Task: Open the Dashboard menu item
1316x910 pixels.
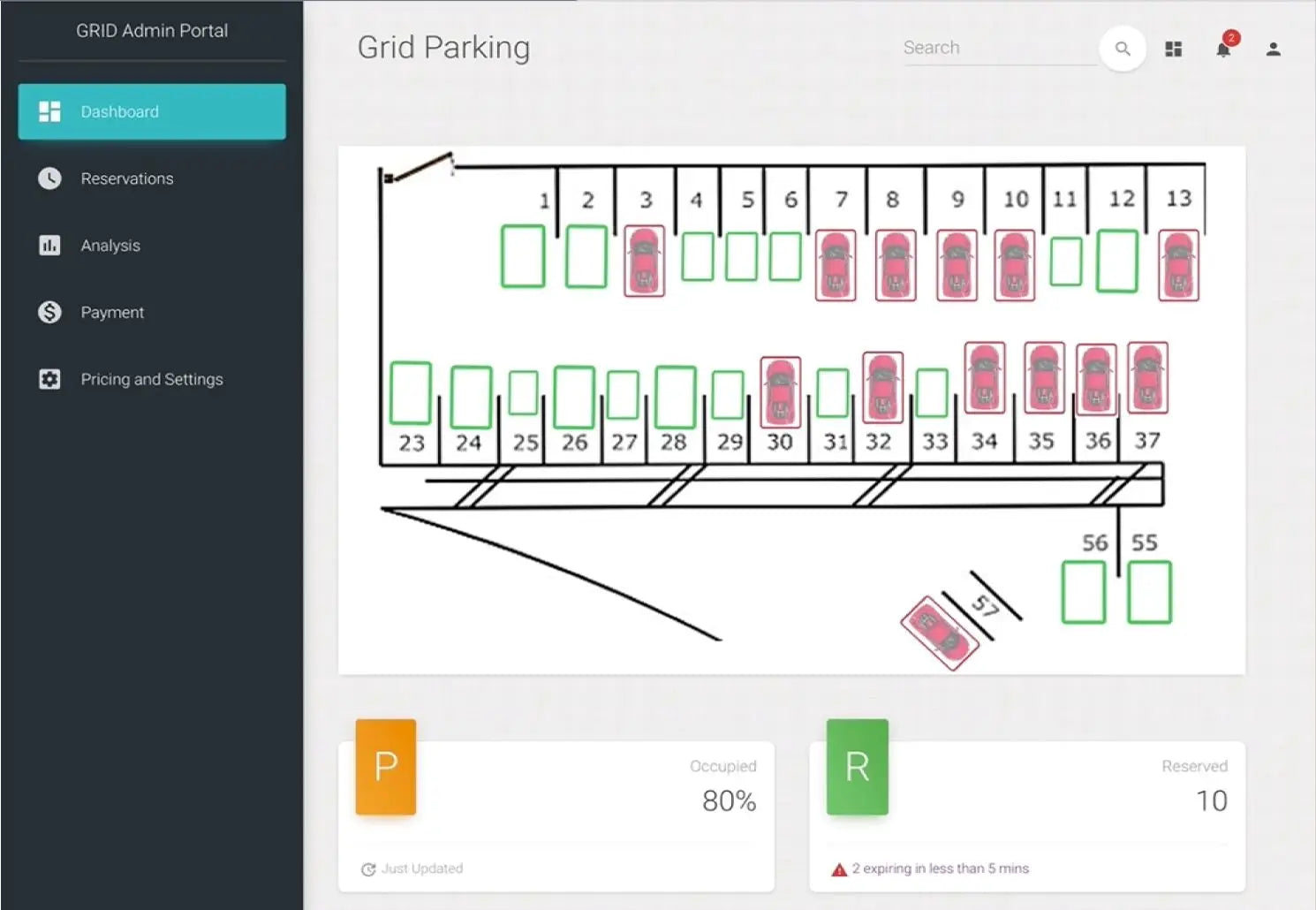Action: (x=152, y=111)
